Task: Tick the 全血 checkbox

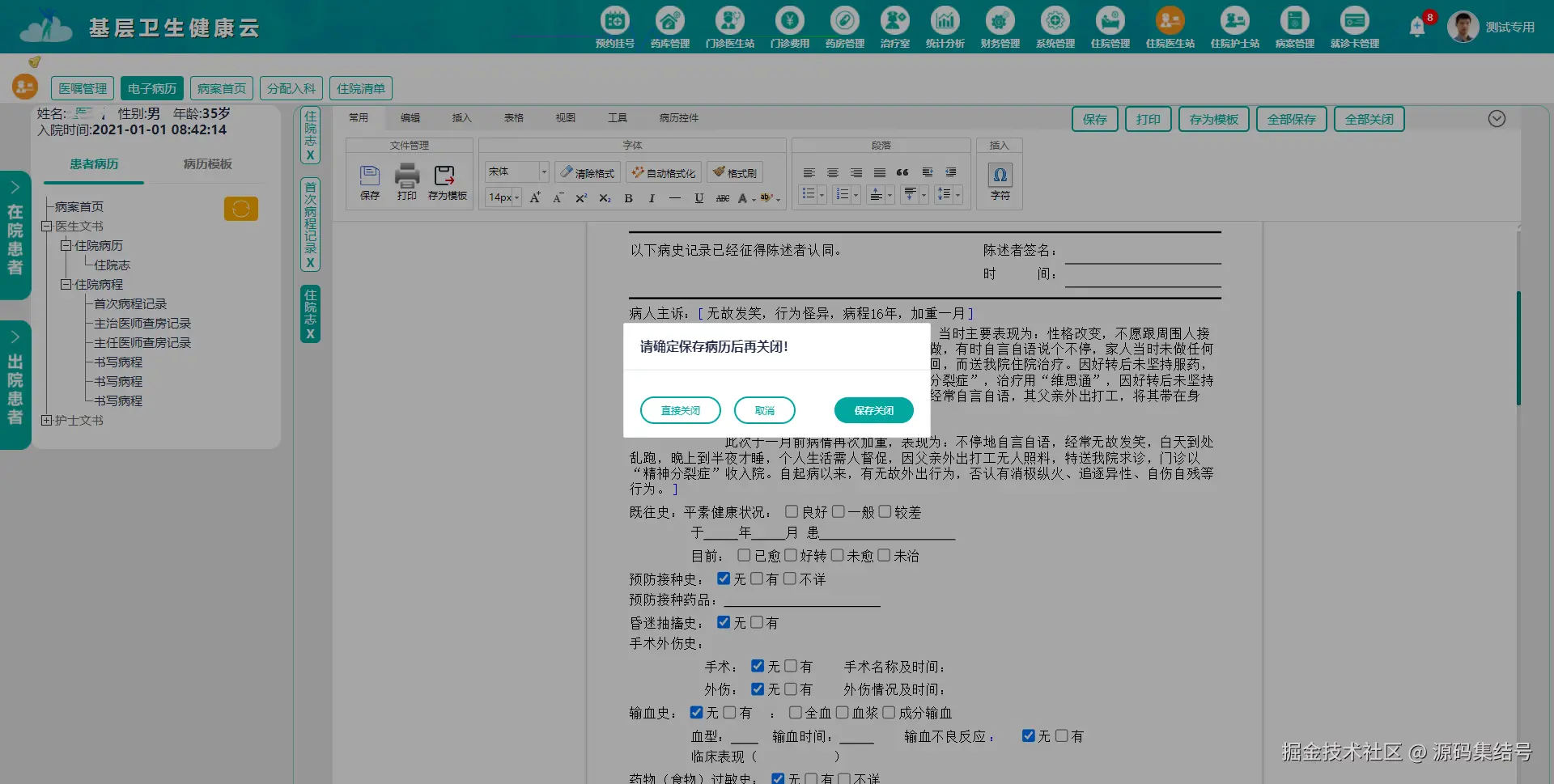Action: click(x=796, y=712)
